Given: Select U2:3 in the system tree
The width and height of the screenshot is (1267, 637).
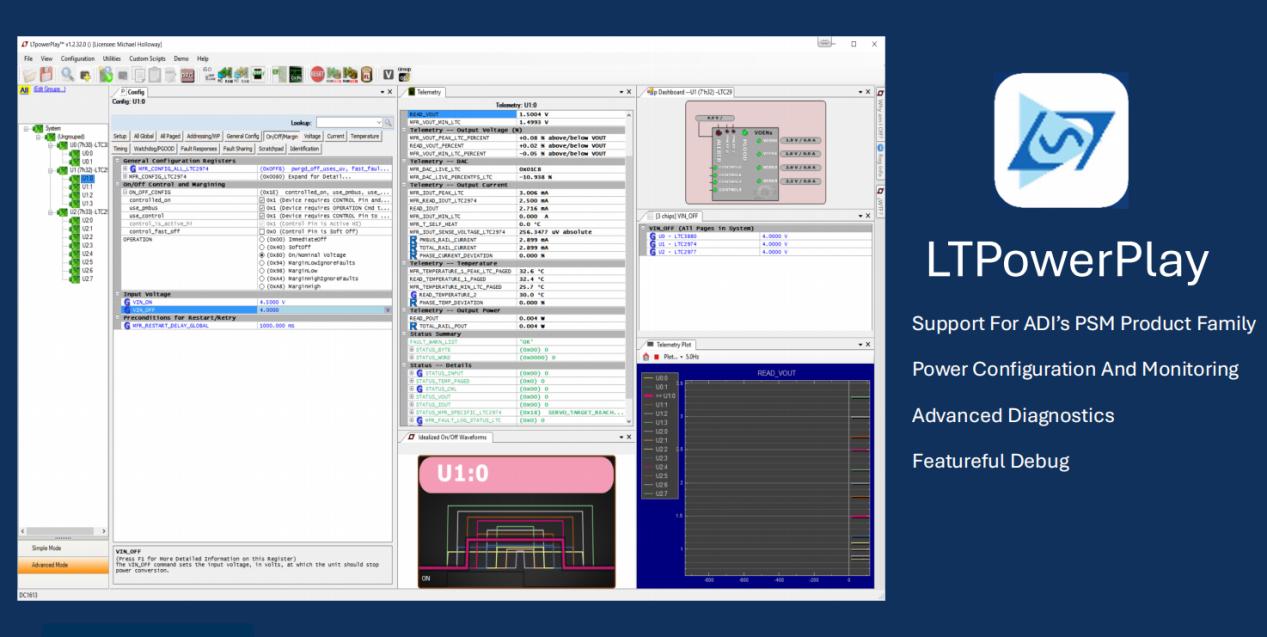Looking at the screenshot, I should (x=87, y=245).
